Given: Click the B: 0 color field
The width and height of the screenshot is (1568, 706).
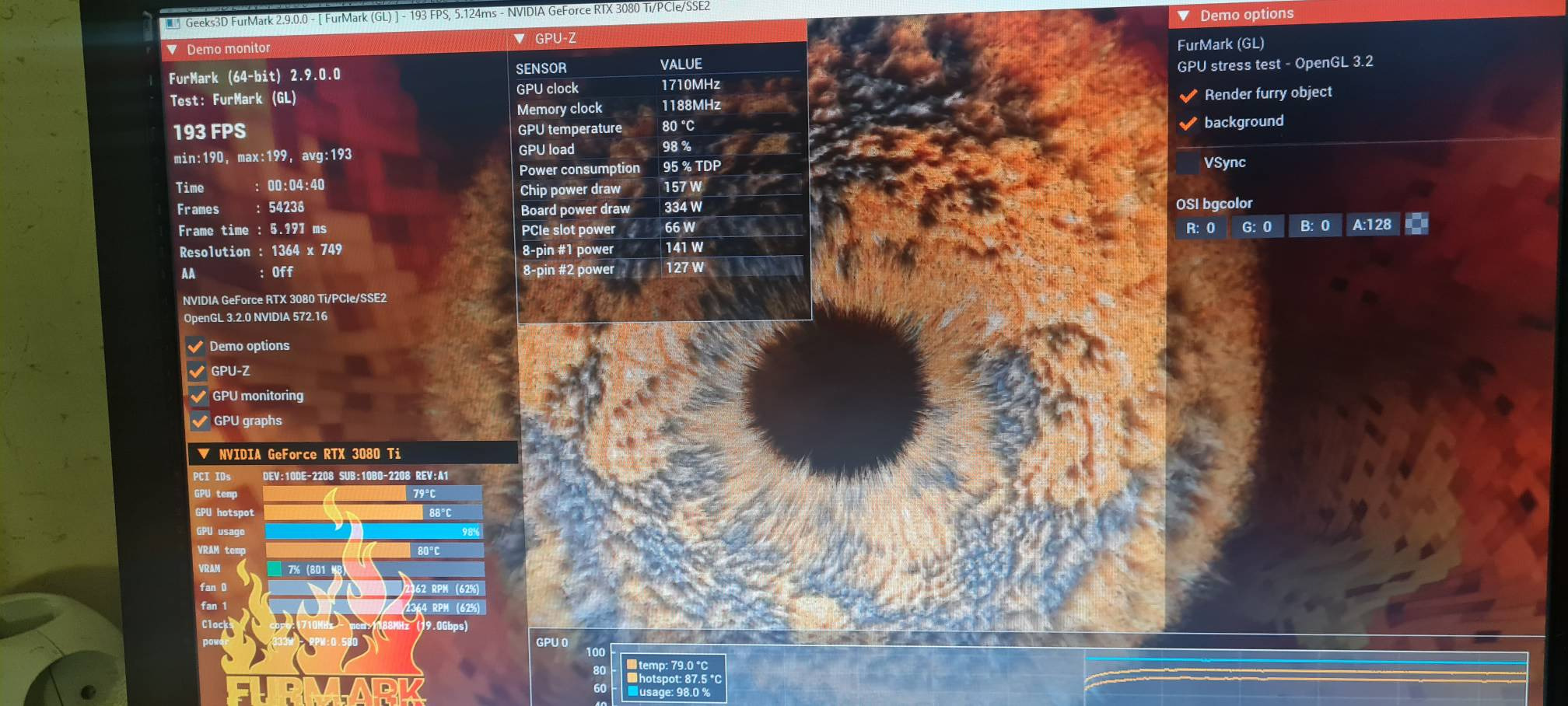Looking at the screenshot, I should tap(1315, 225).
